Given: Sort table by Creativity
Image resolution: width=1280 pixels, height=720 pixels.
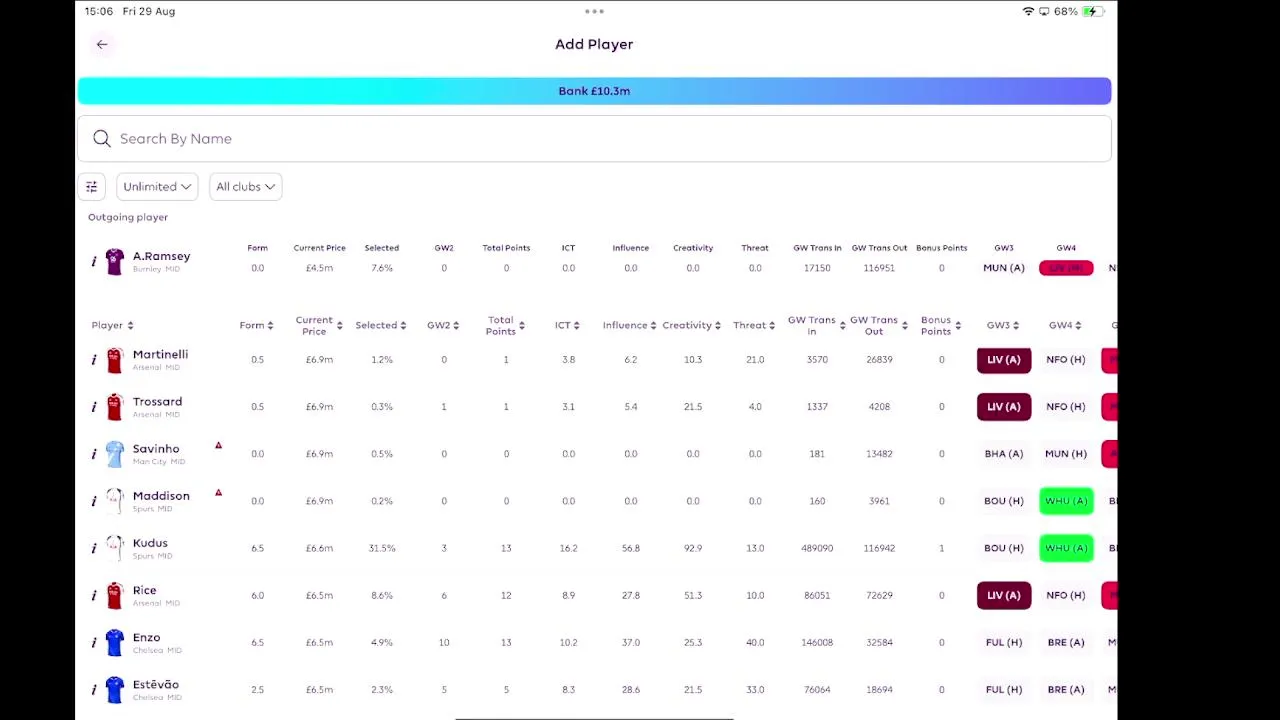Looking at the screenshot, I should tap(692, 325).
